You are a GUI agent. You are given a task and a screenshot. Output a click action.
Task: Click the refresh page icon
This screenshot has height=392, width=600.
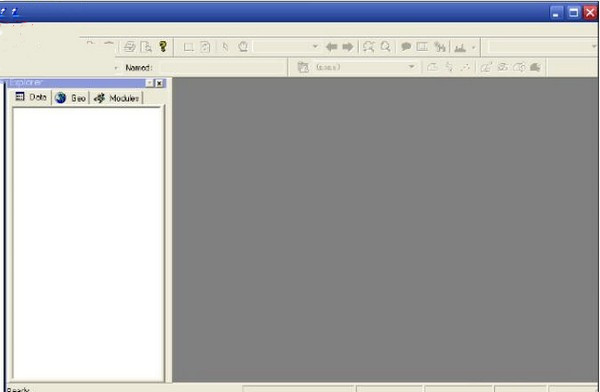click(x=205, y=47)
